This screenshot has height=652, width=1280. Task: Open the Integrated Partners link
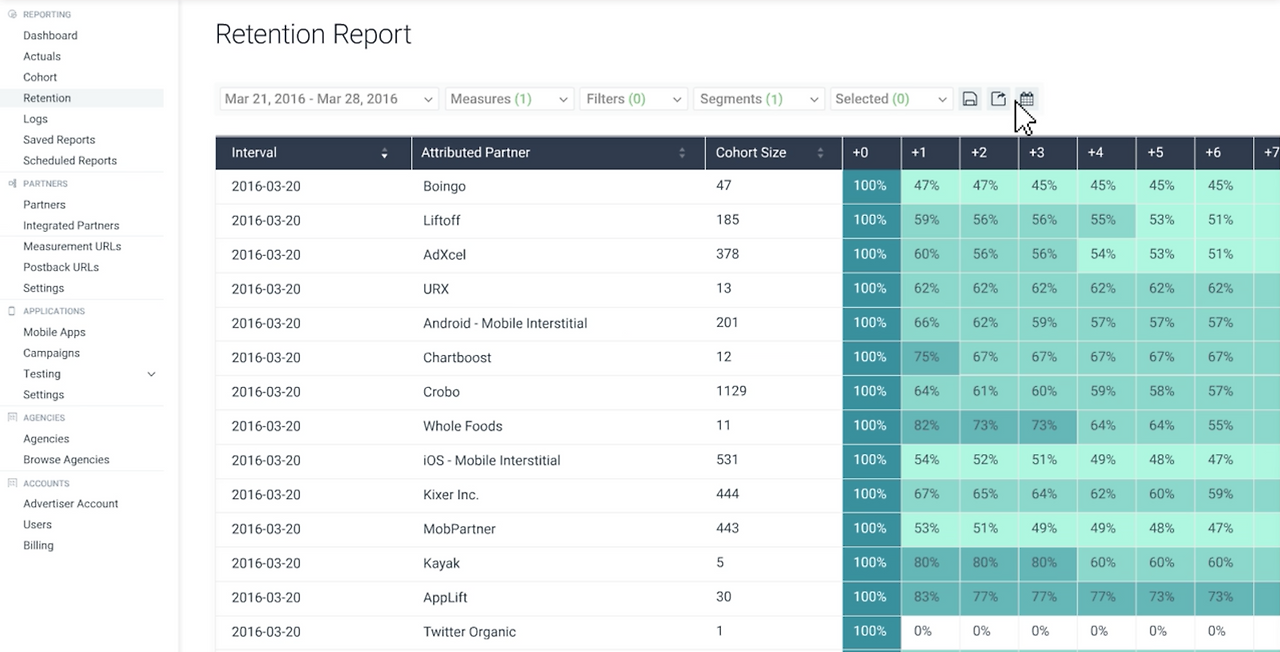71,226
